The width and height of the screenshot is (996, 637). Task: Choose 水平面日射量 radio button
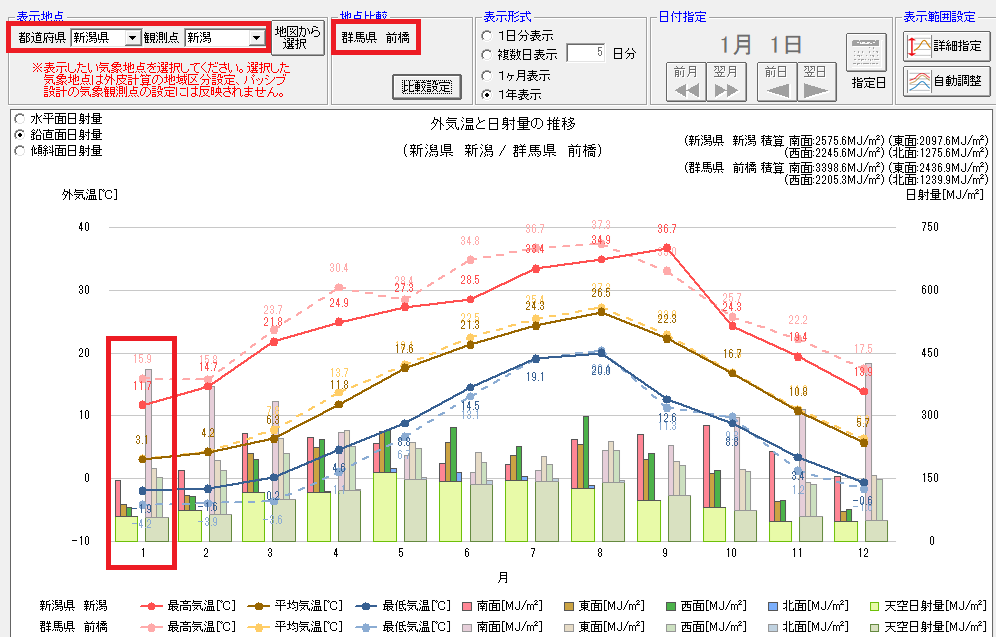click(20, 118)
